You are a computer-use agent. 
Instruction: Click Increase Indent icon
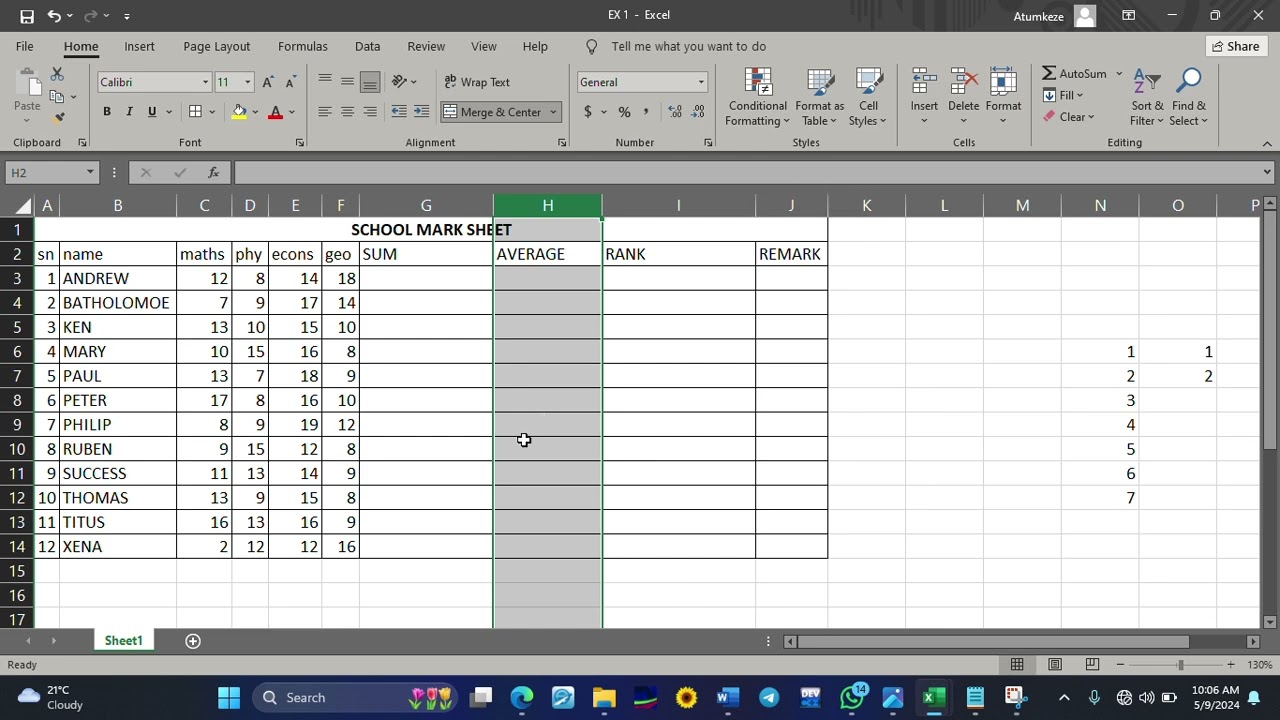click(x=421, y=112)
